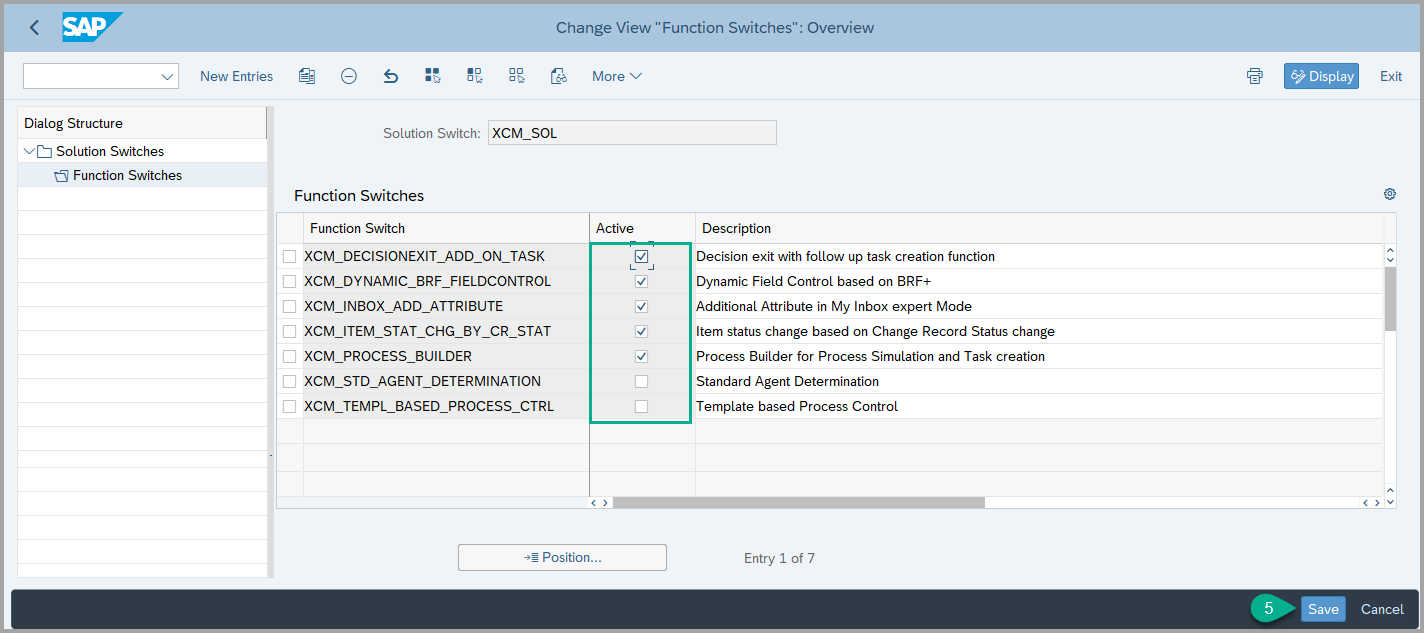Screen dimensions: 1424x633
Task: Expand the More menu
Action: point(616,76)
